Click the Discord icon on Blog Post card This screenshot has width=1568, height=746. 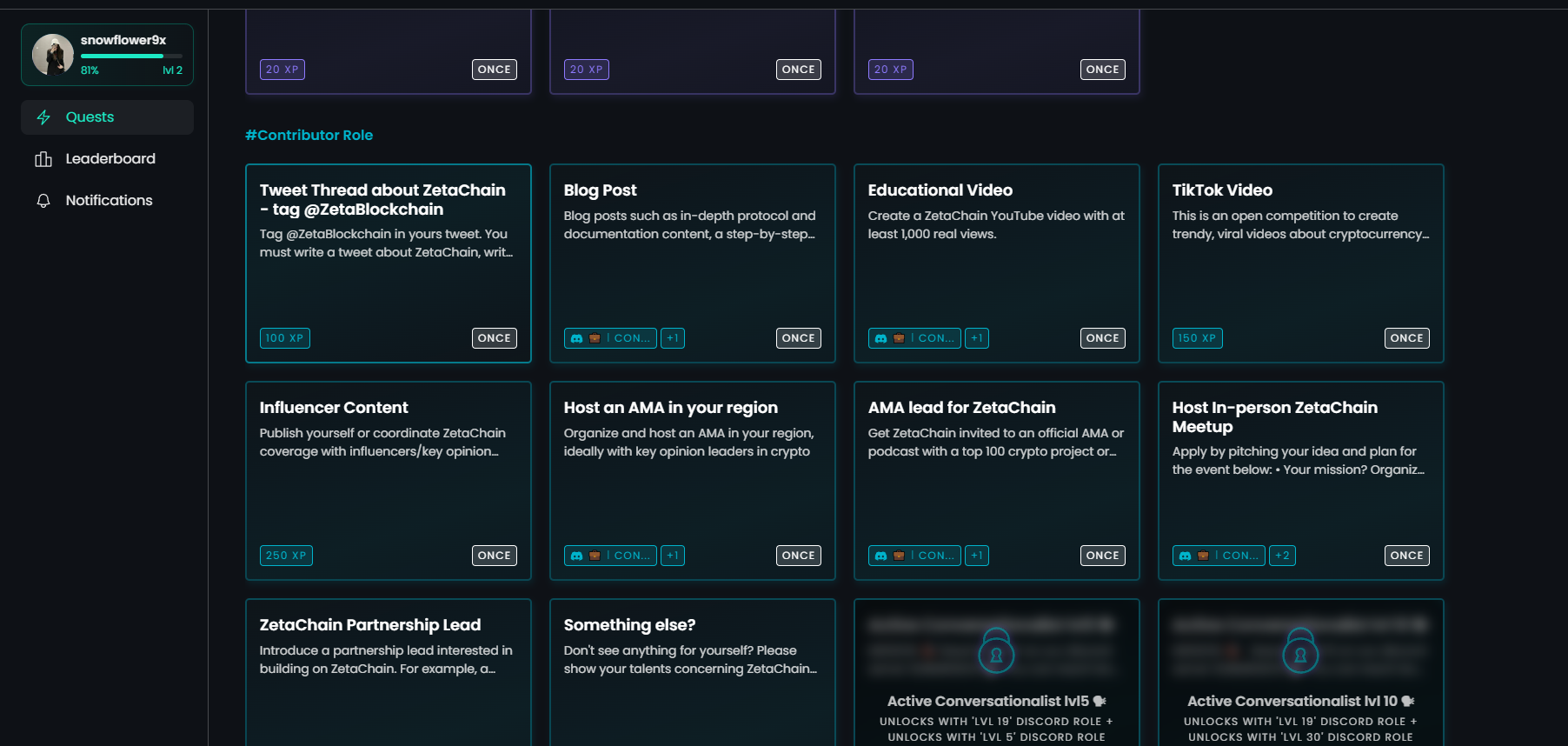[576, 338]
